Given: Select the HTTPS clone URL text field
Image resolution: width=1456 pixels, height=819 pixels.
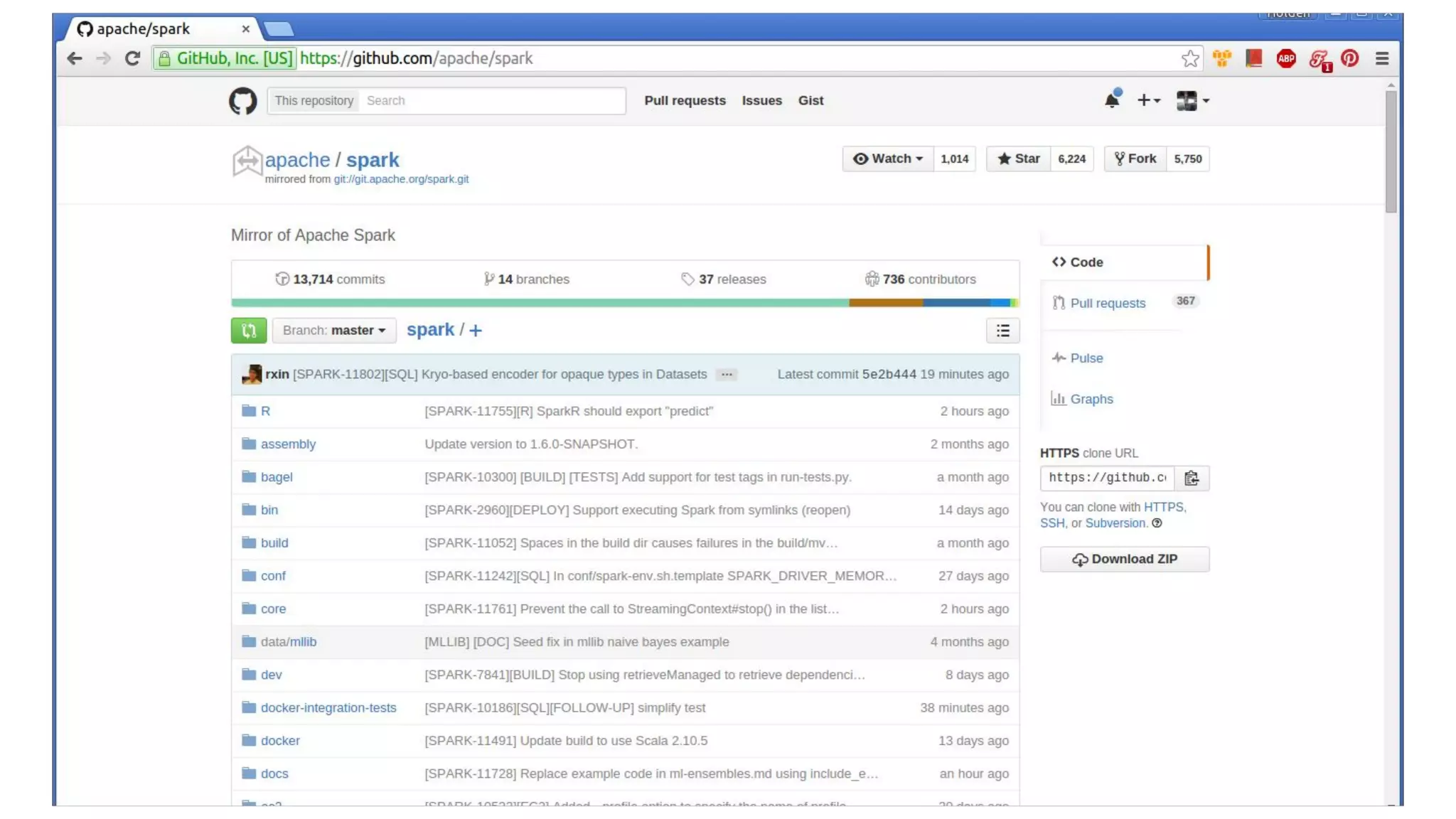Looking at the screenshot, I should coord(1107,478).
